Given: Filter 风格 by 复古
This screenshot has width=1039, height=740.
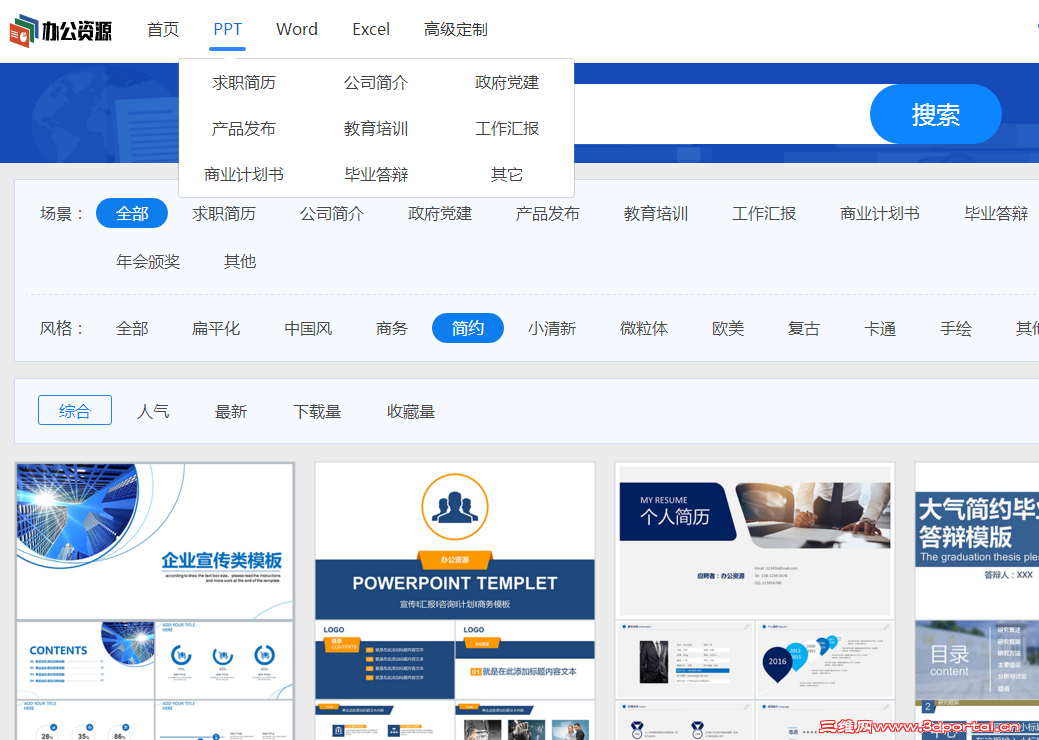Looking at the screenshot, I should (x=804, y=328).
